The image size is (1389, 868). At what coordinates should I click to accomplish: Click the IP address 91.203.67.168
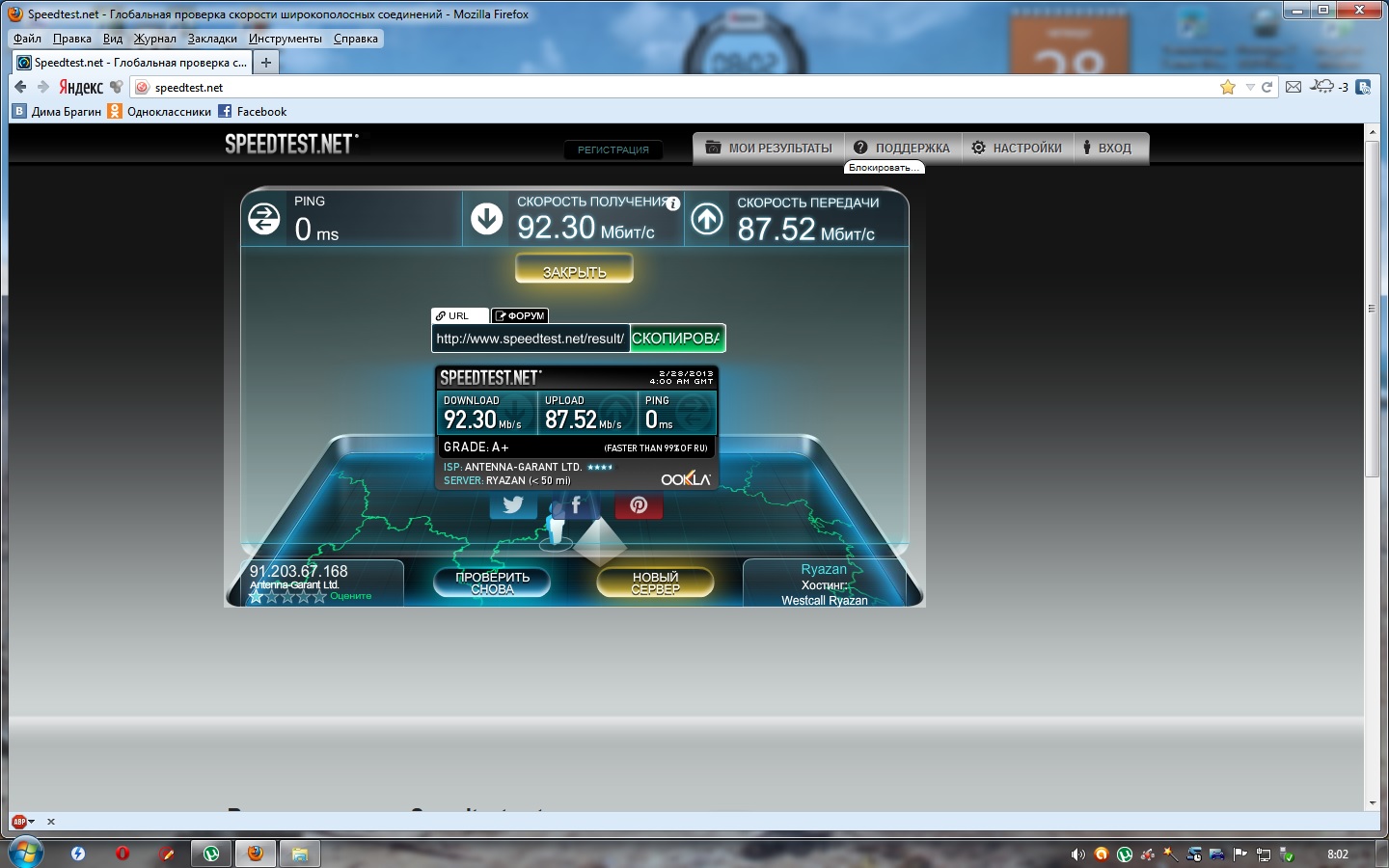coord(299,571)
